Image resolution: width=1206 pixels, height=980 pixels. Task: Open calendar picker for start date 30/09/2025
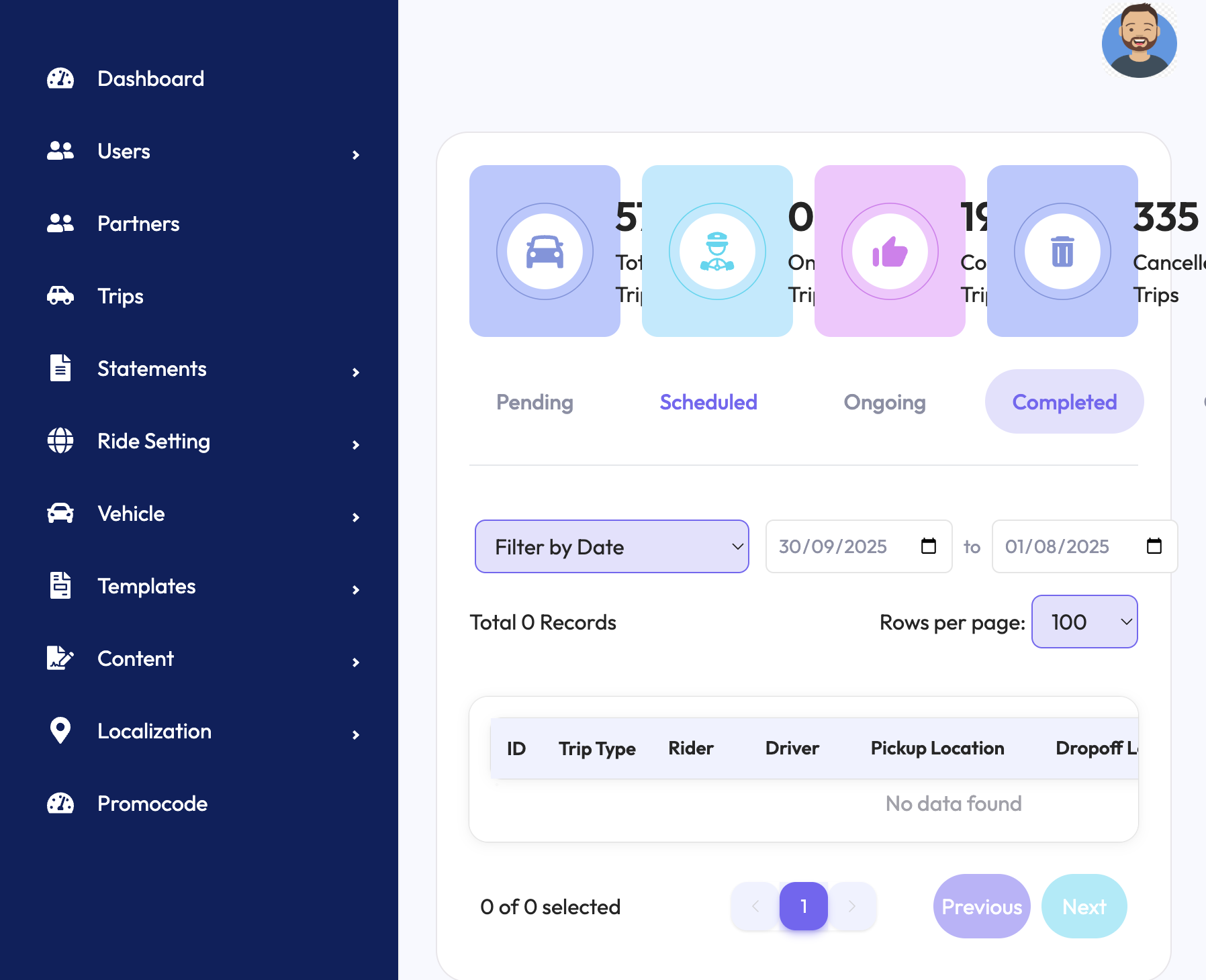tap(929, 546)
